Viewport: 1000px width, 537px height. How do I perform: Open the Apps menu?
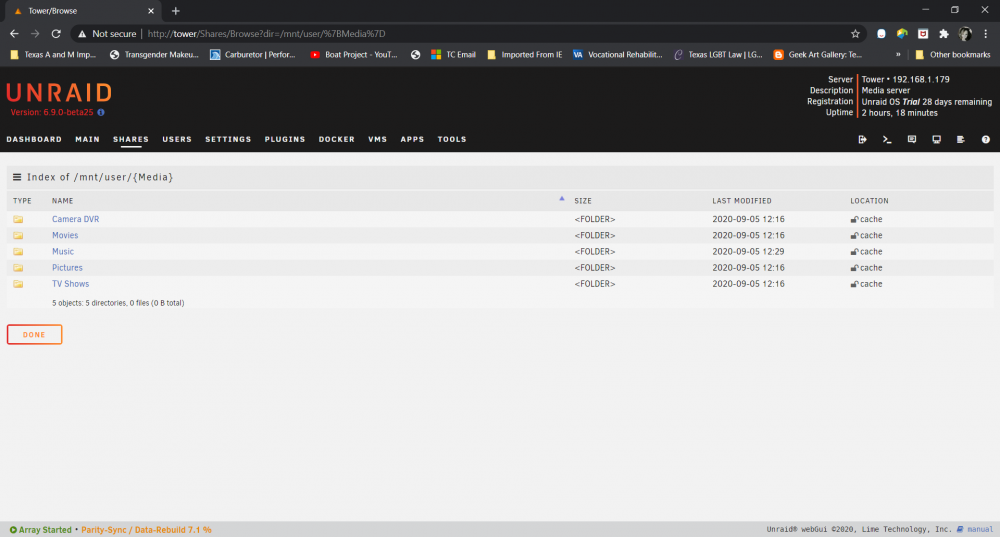(x=412, y=139)
